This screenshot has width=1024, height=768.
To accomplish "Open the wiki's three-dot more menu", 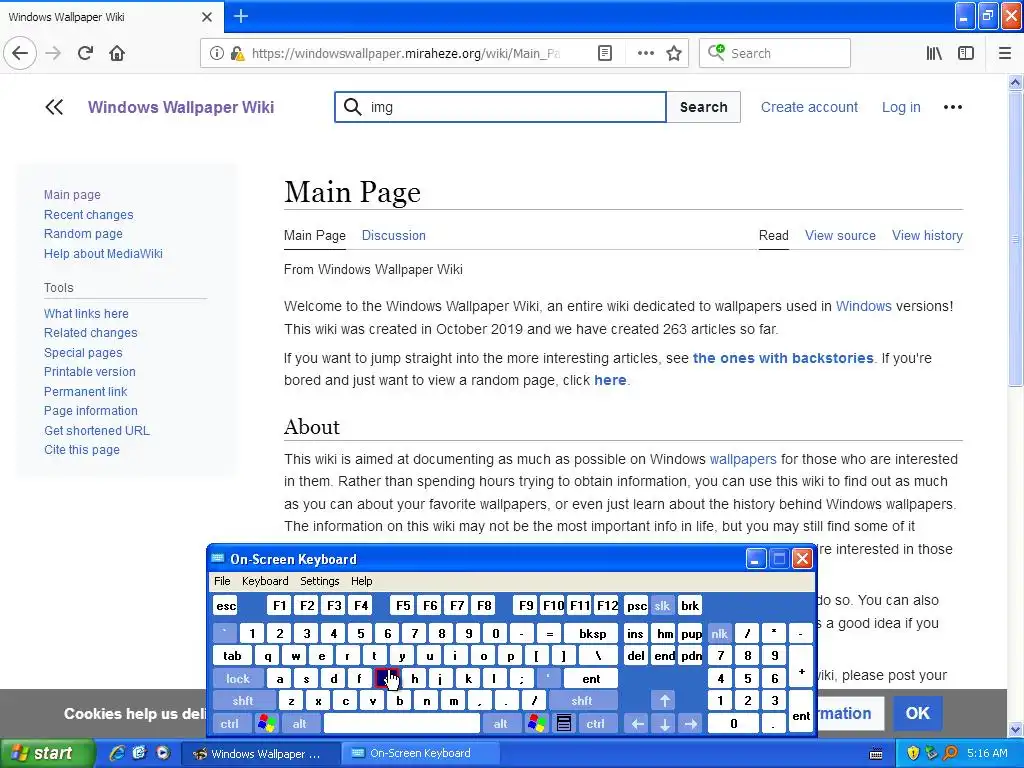I will [953, 107].
